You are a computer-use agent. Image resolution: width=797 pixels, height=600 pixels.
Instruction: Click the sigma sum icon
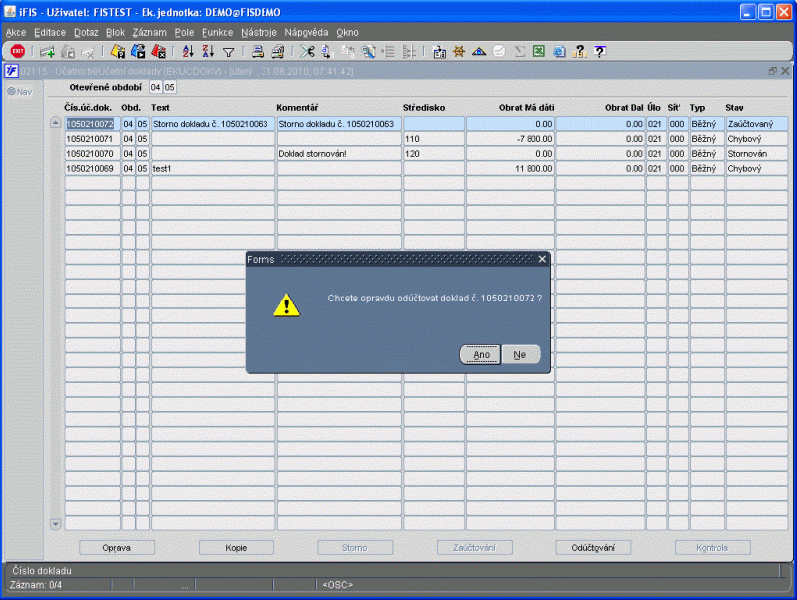click(519, 51)
